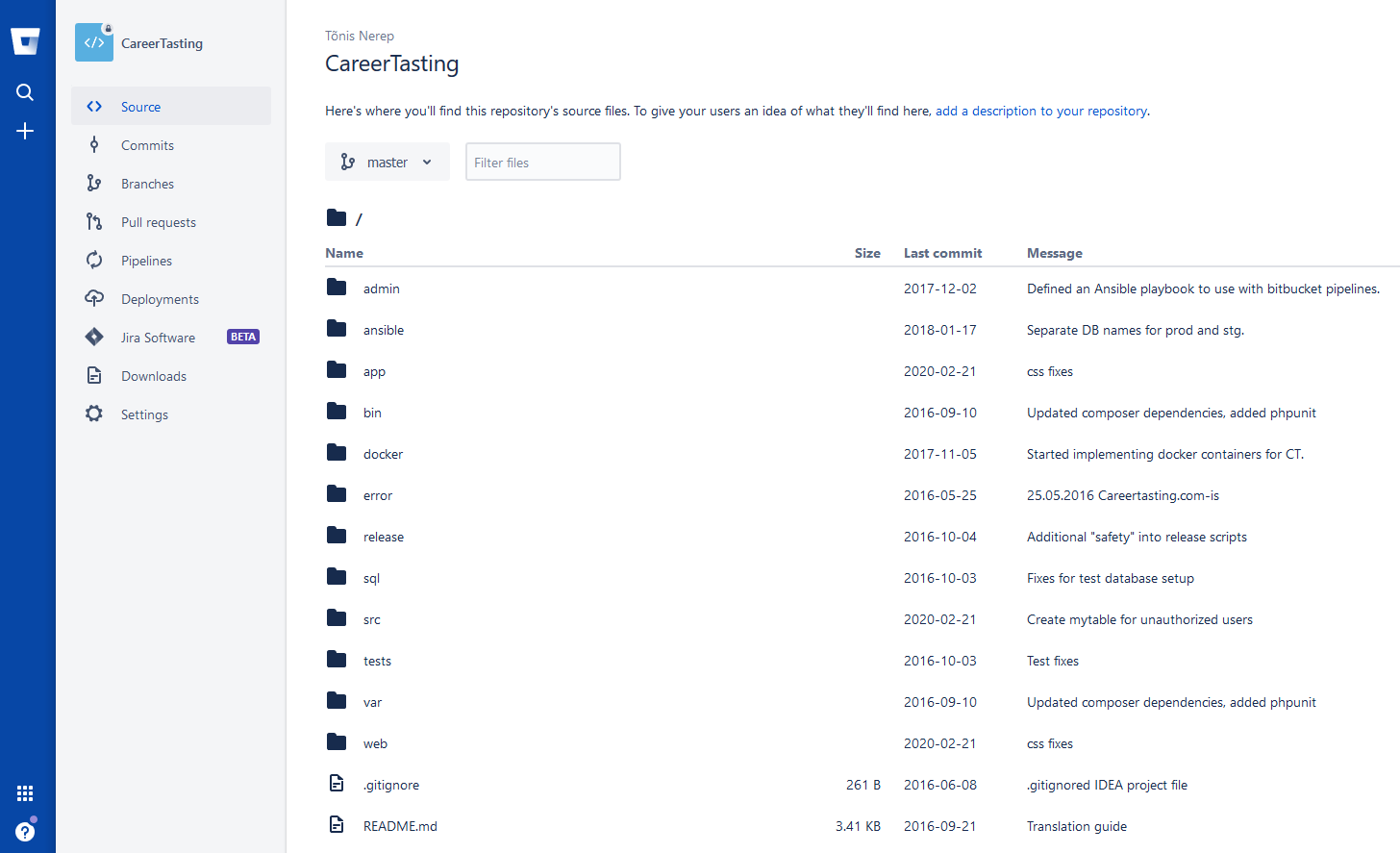Open the bin folder link
Viewport: 1400px width, 853px height.
[x=372, y=413]
